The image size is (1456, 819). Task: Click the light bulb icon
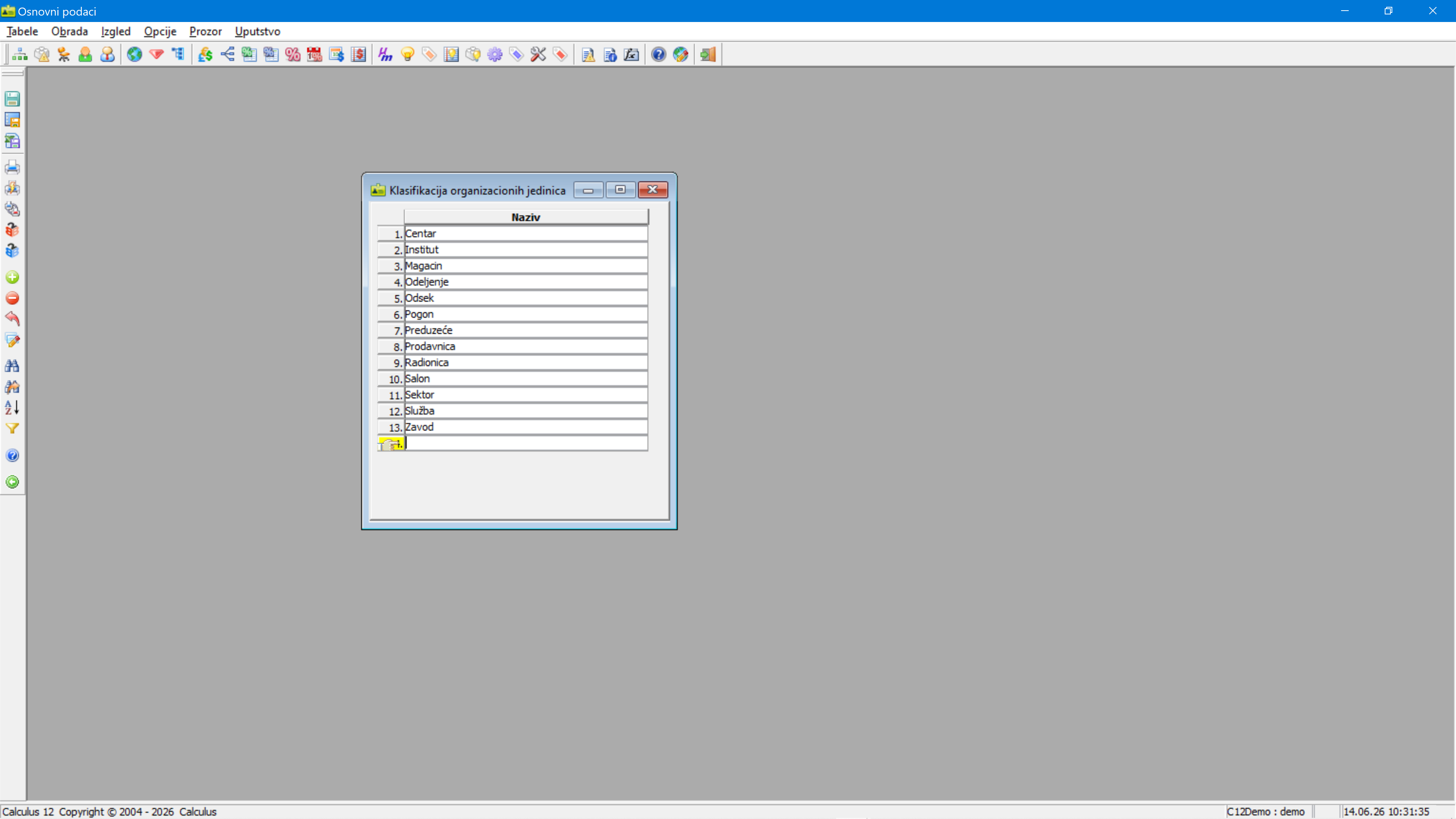408,54
